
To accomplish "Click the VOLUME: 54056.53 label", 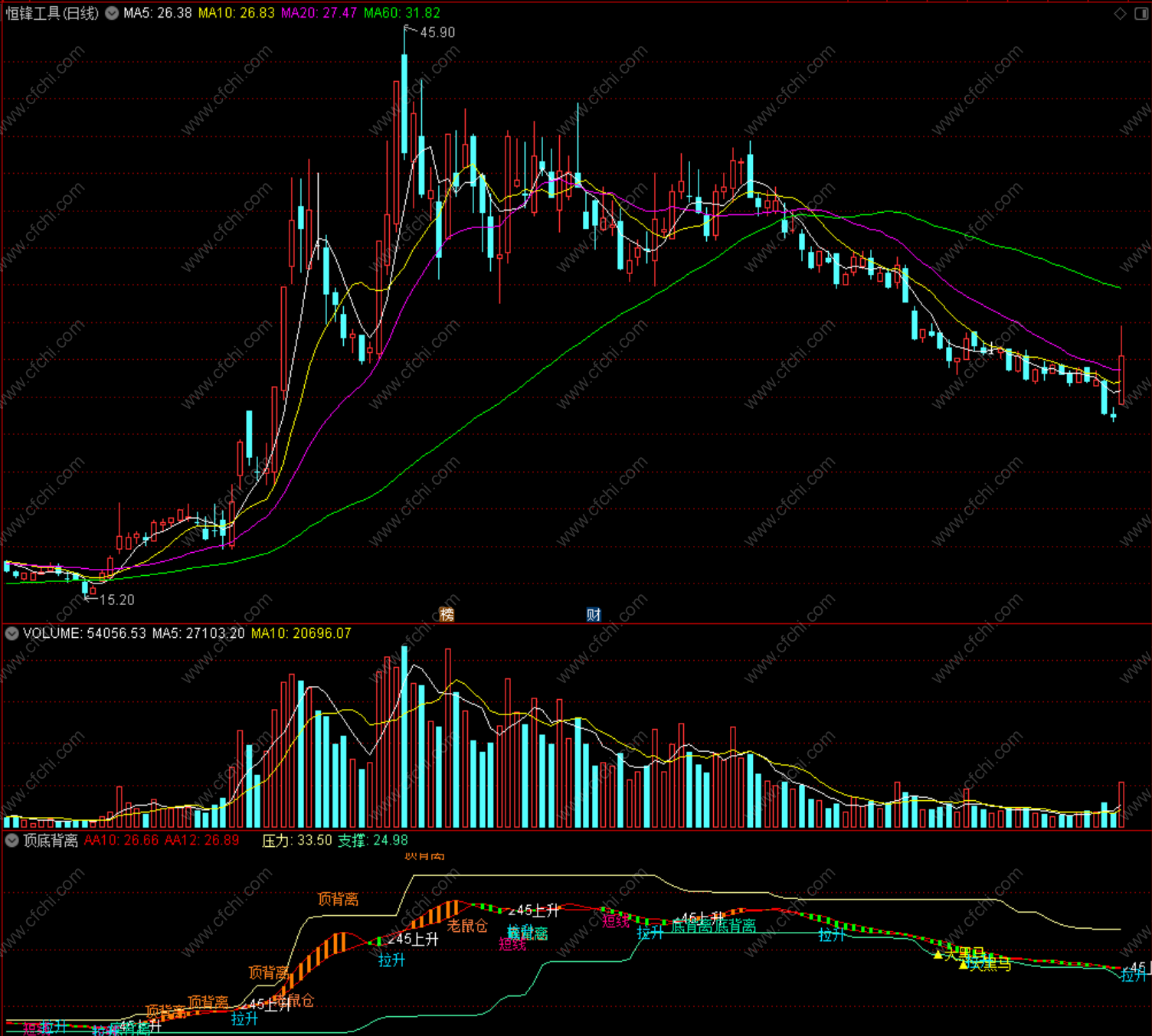I will click(84, 633).
